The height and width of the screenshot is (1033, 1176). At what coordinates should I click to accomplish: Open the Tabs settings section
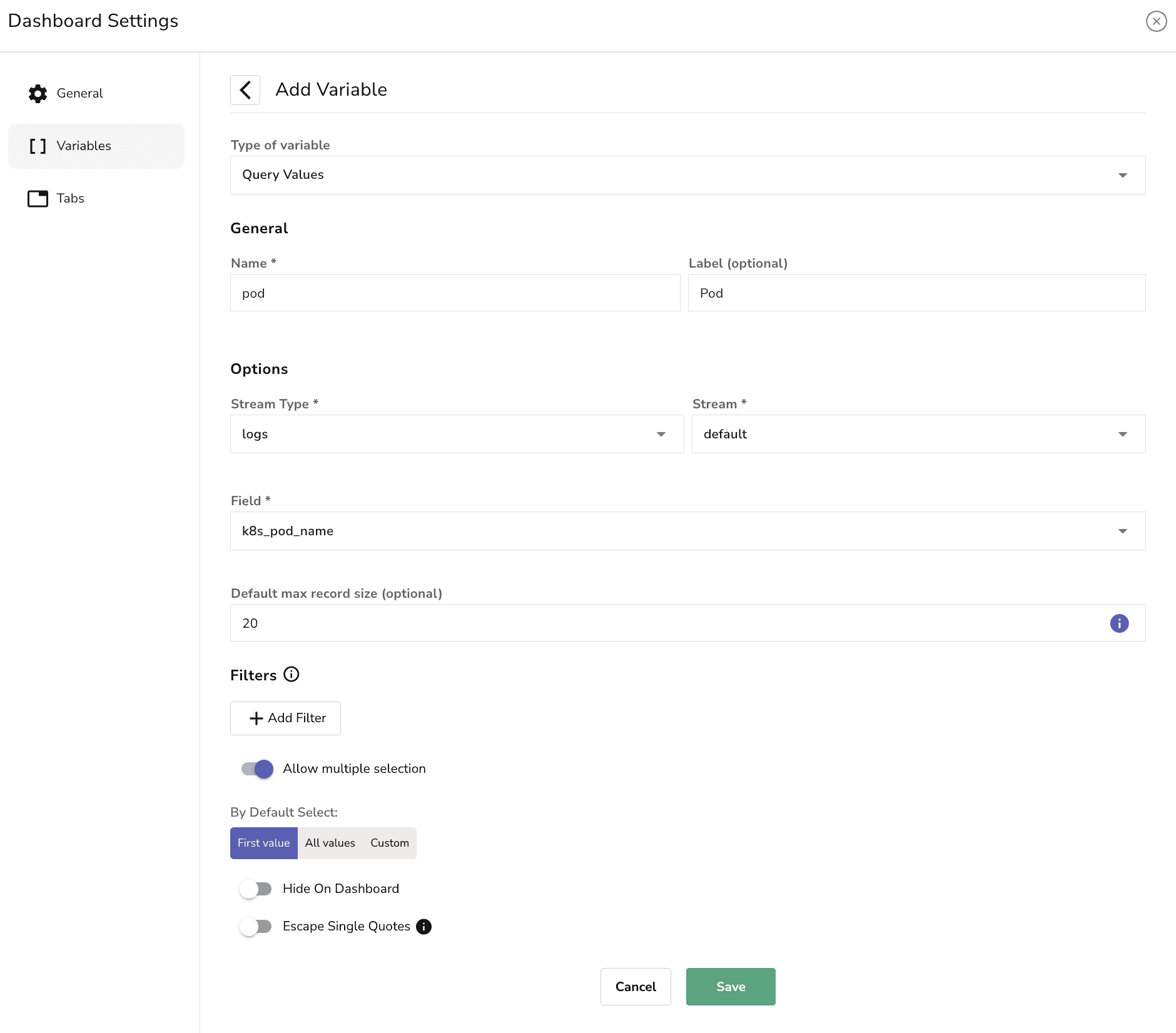click(69, 198)
